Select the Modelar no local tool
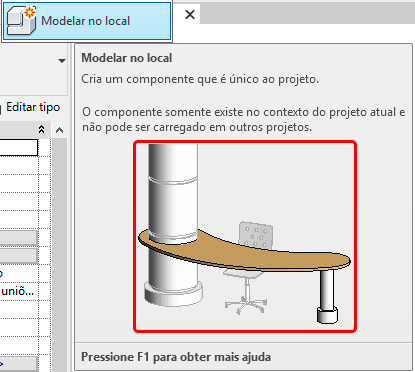This screenshot has height=372, width=415. pos(87,21)
